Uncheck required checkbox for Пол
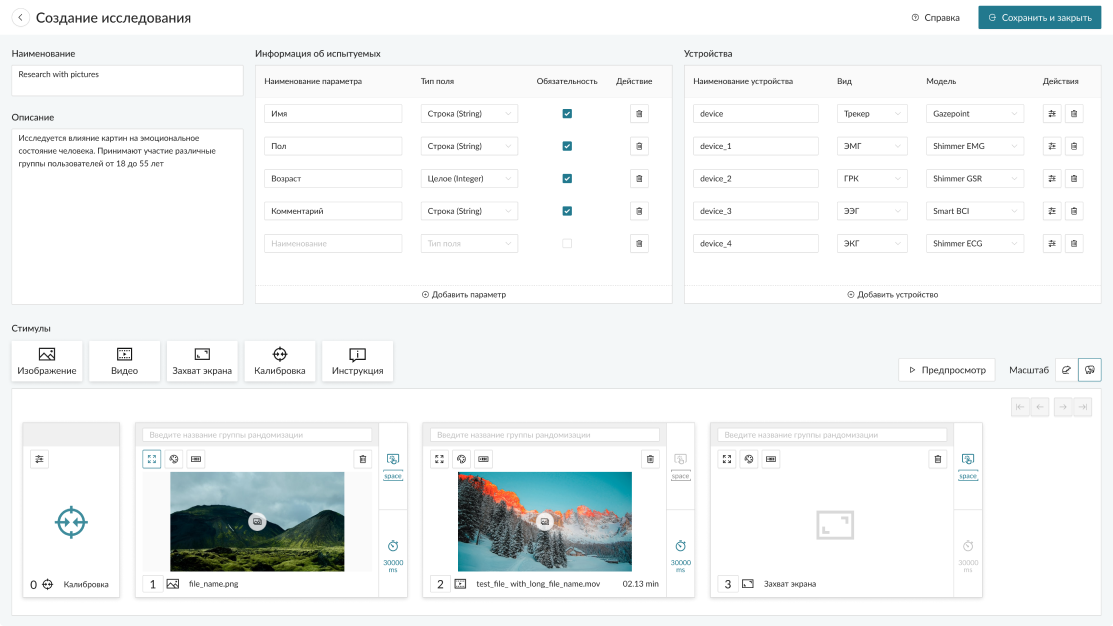1113x626 pixels. point(567,146)
